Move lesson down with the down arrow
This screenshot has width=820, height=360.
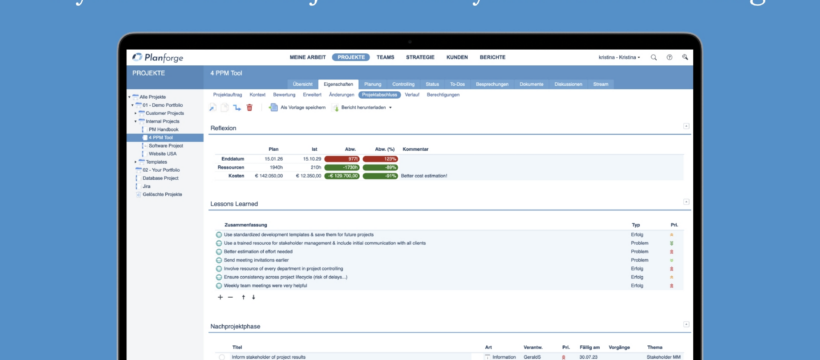254,297
